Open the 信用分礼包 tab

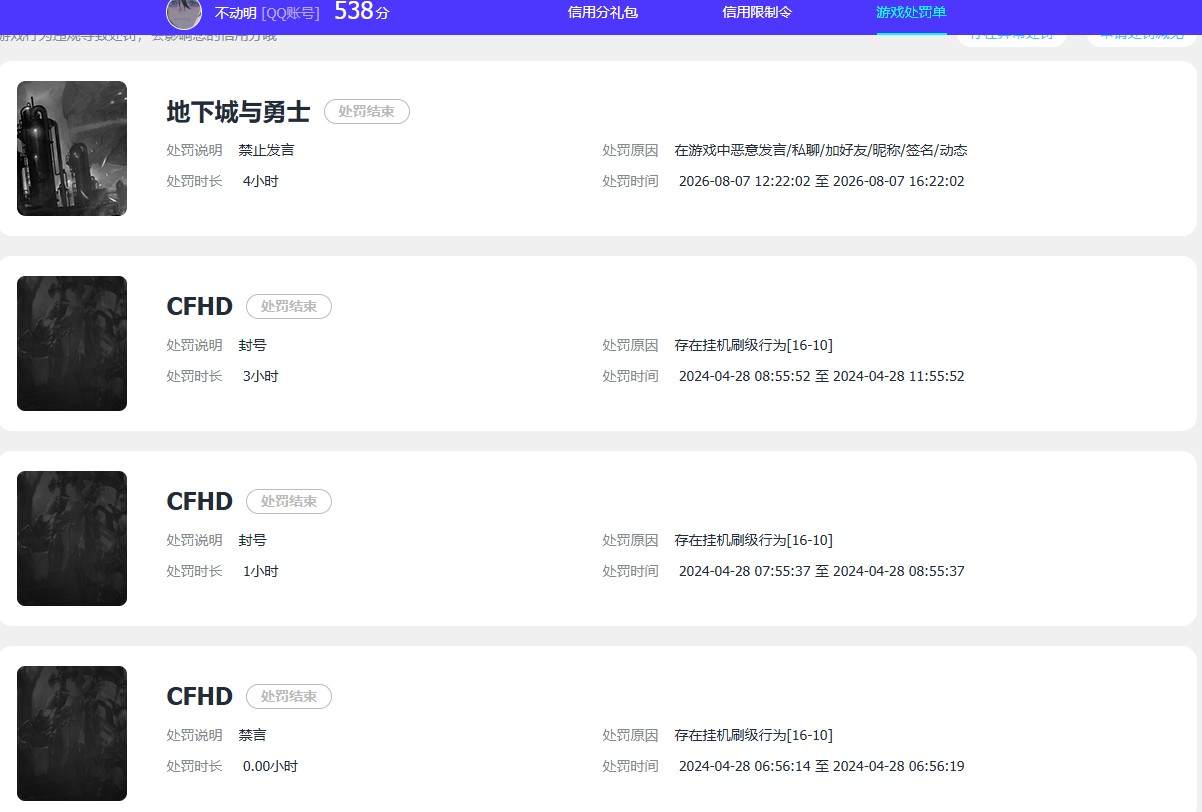pos(603,12)
